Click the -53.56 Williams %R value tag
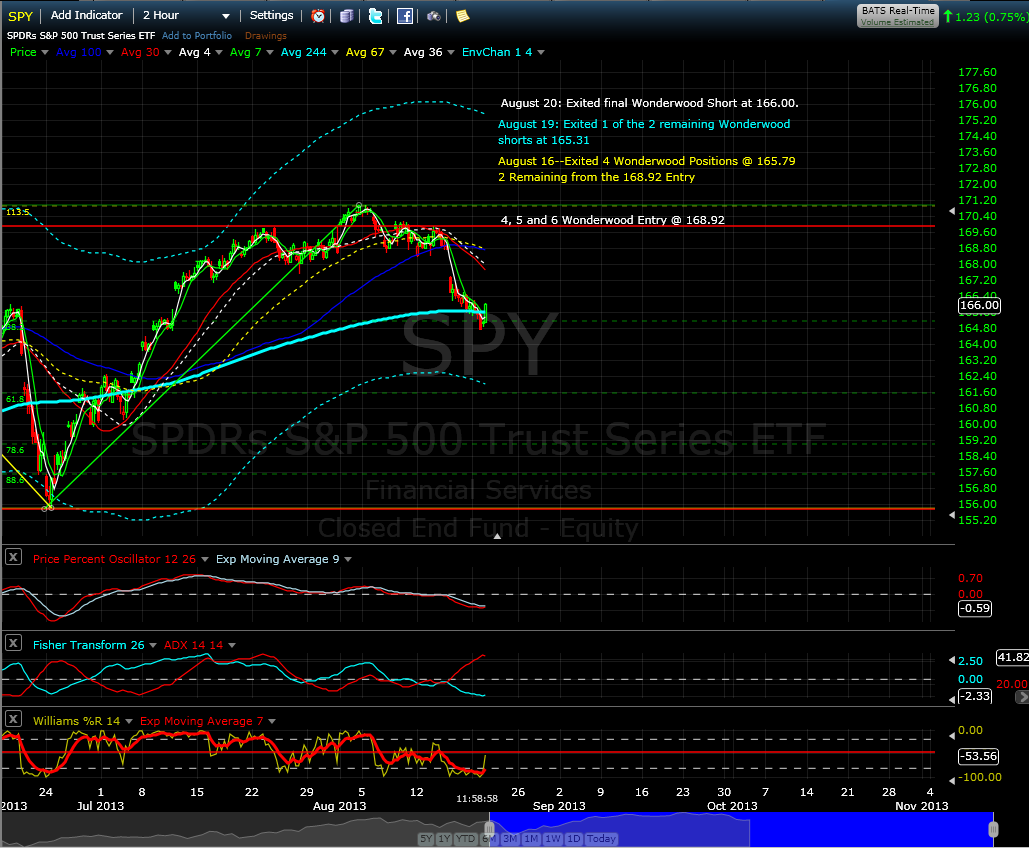Image resolution: width=1029 pixels, height=848 pixels. 978,756
